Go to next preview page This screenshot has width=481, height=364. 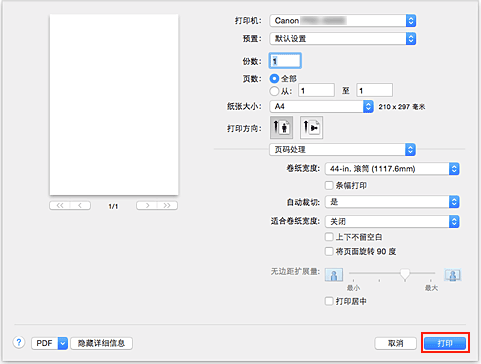[x=147, y=205]
